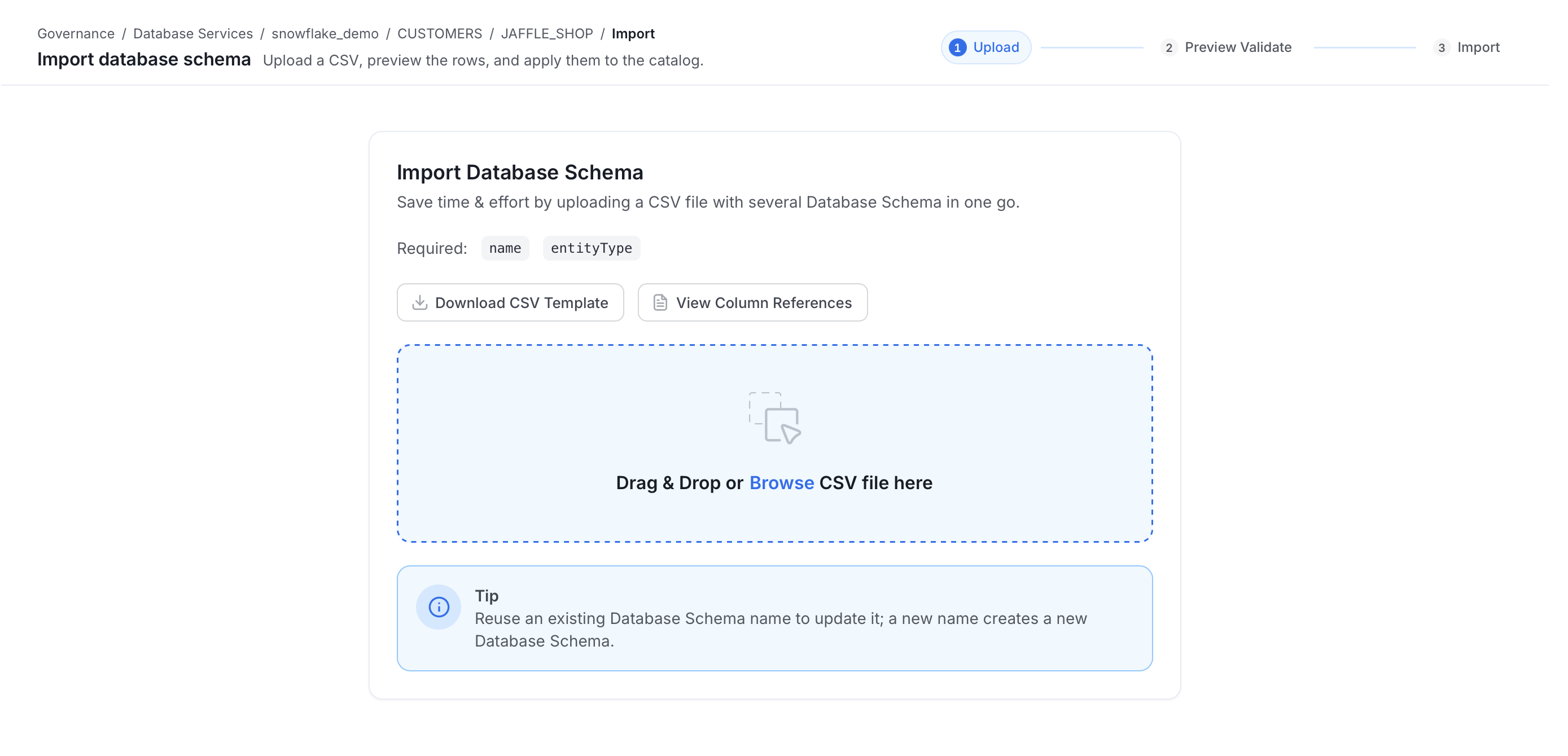Click the entityType required field tag
1568x756 pixels.
(x=591, y=248)
